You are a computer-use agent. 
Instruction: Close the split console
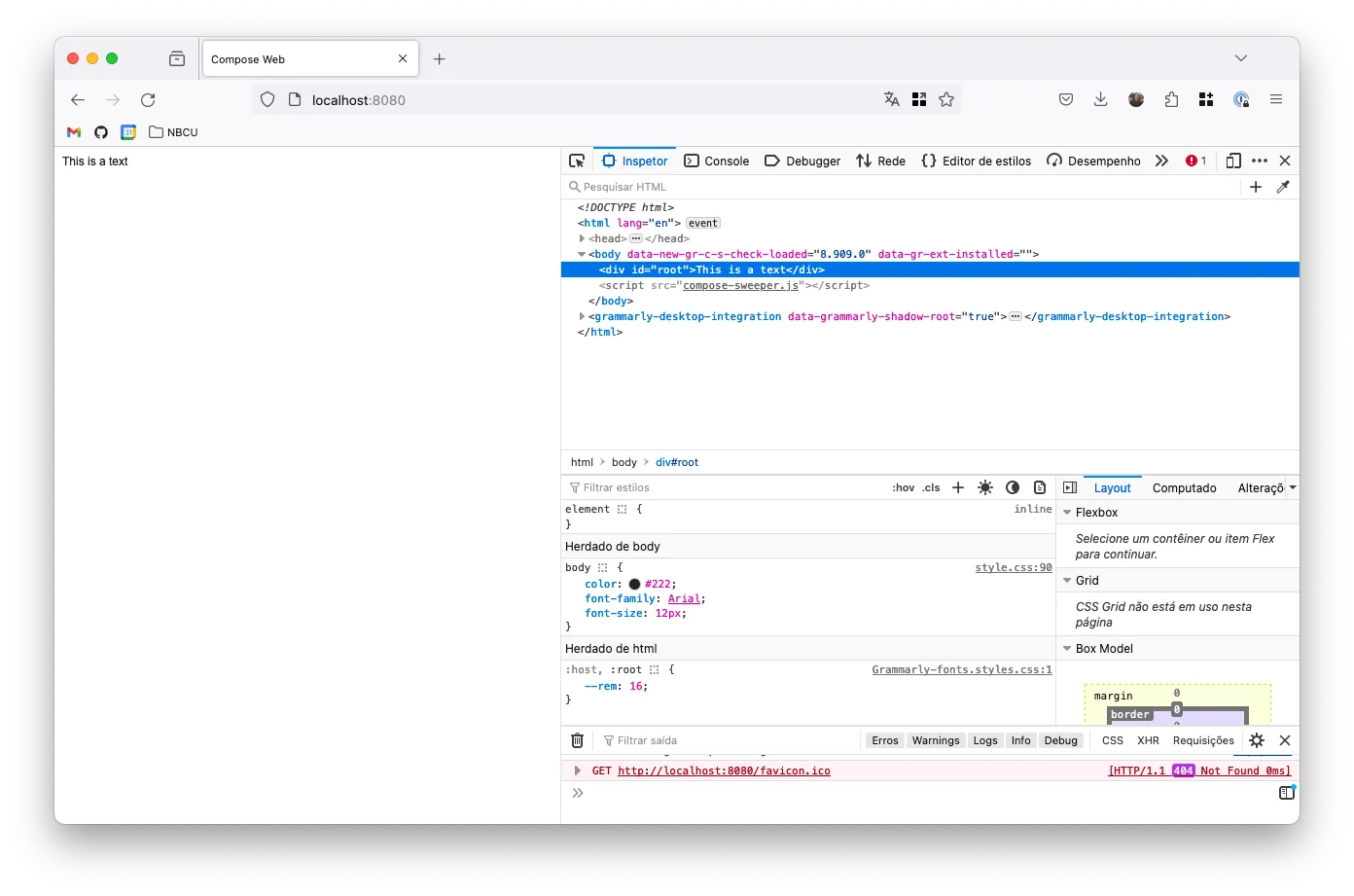pos(1285,740)
